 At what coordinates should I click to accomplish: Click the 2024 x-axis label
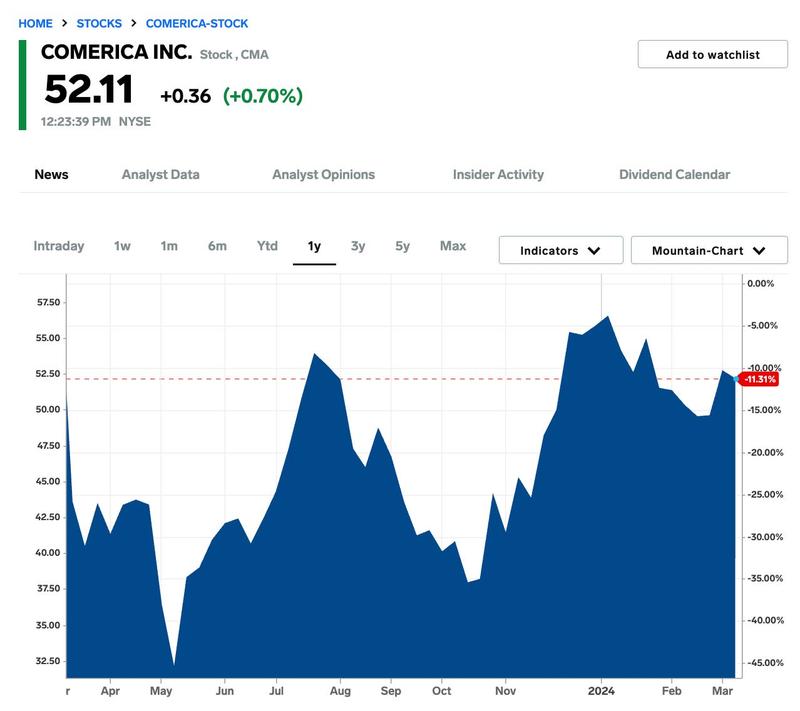[601, 691]
